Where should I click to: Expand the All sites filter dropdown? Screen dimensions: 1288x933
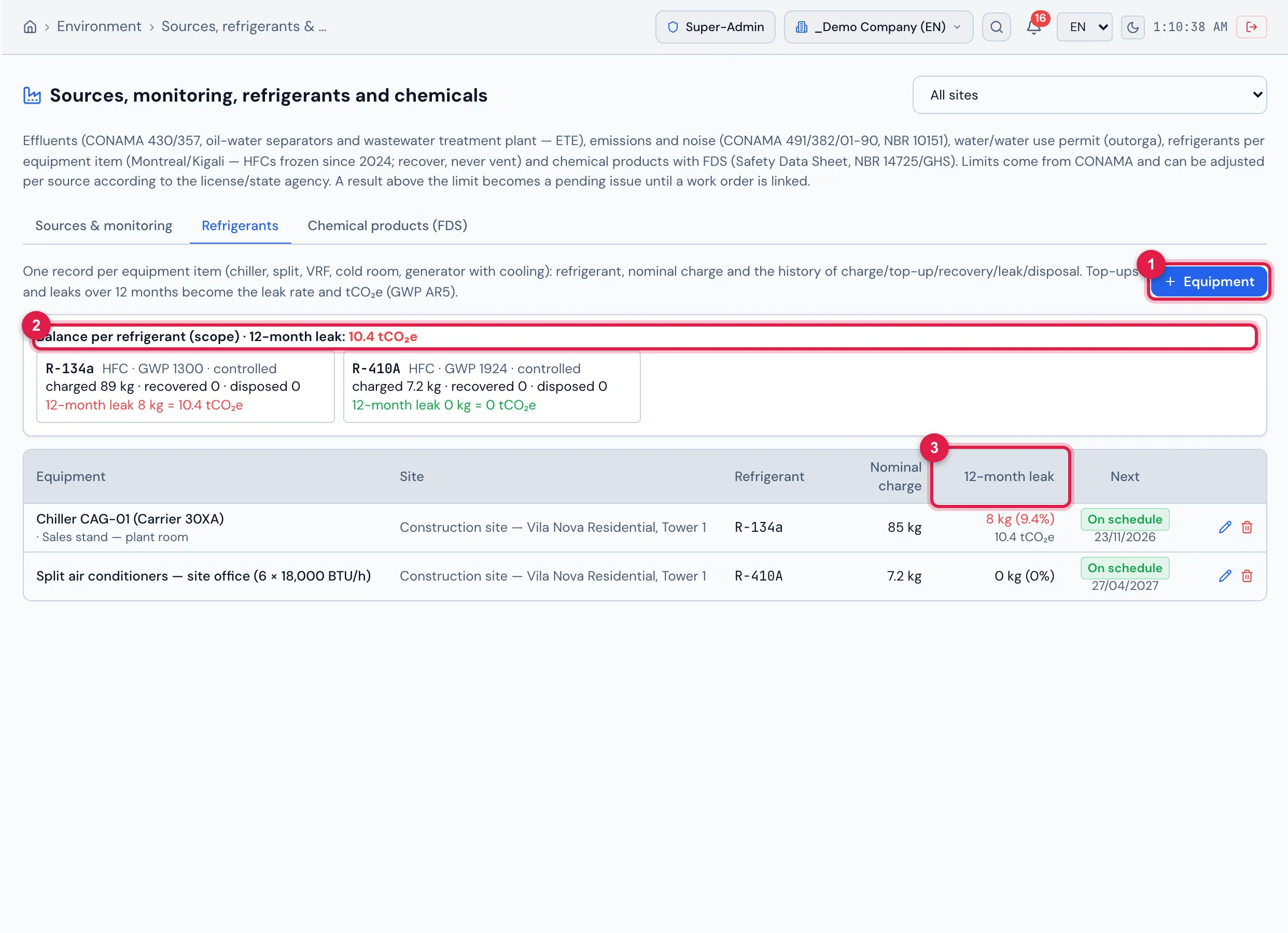pos(1089,95)
